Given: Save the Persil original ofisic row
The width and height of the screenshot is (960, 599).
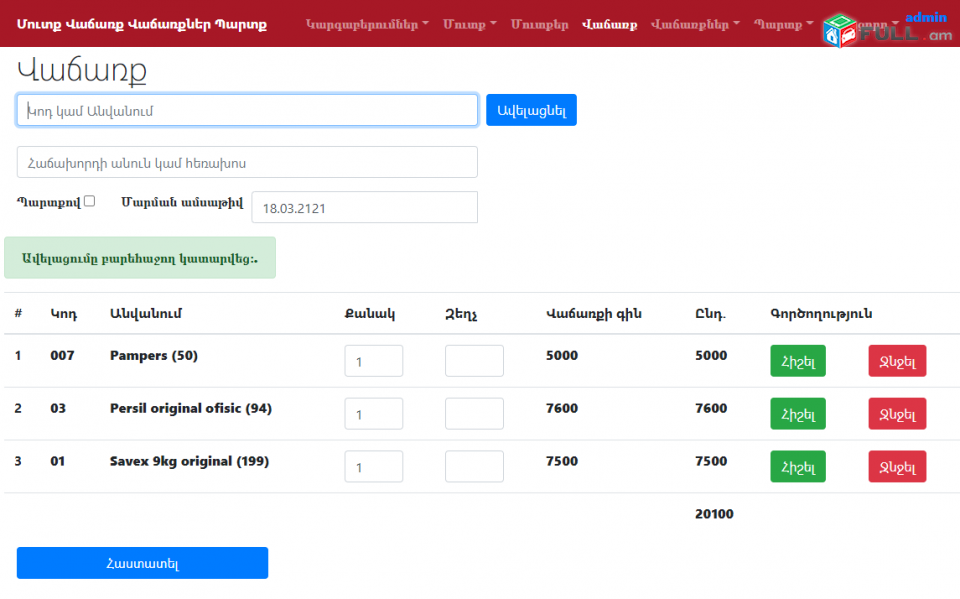Looking at the screenshot, I should click(798, 414).
